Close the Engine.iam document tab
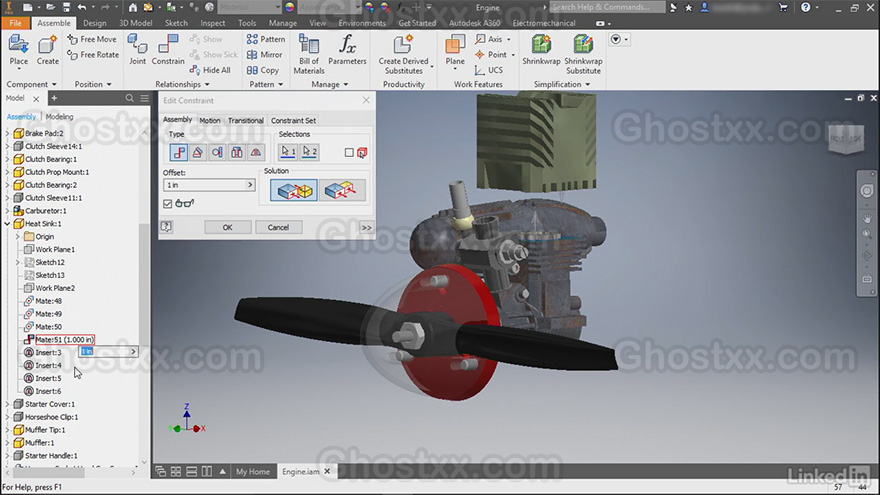 [327, 471]
